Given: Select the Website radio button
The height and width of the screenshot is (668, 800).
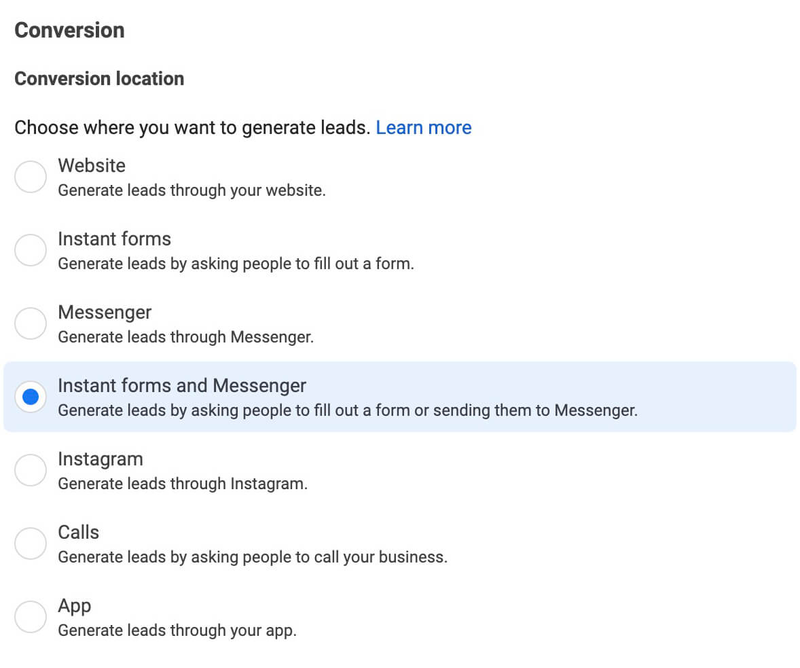Looking at the screenshot, I should click(31, 177).
